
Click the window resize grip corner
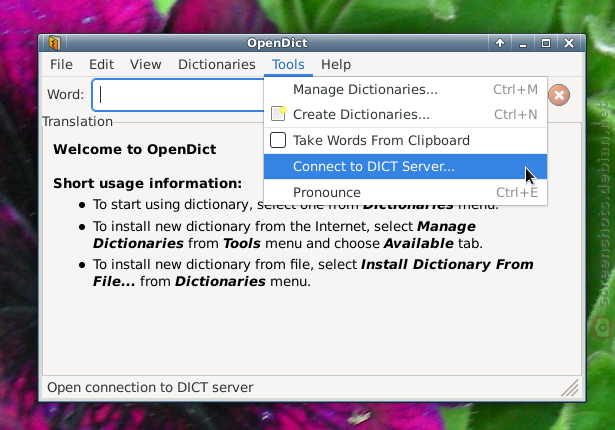[x=570, y=388]
